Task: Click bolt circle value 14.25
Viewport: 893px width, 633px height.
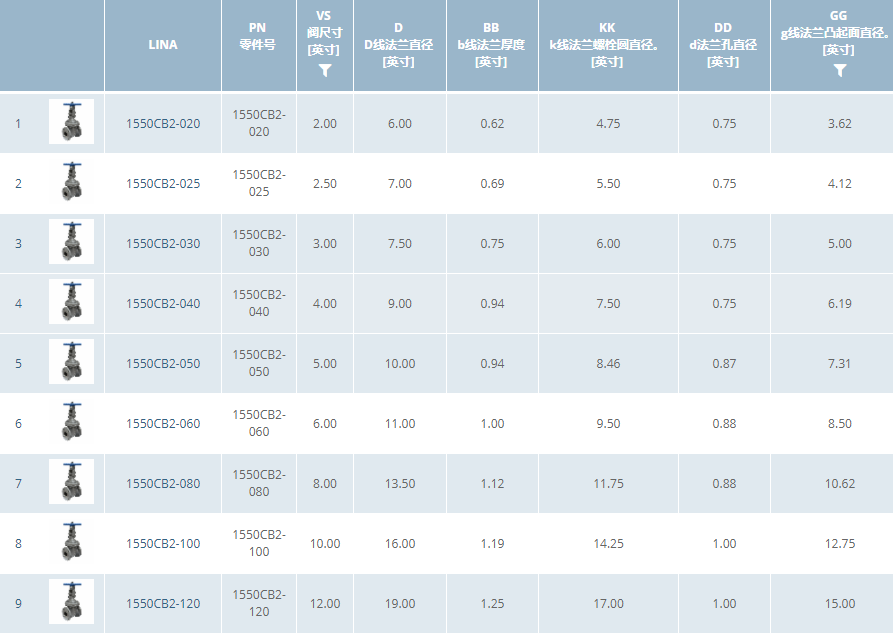Action: pos(608,544)
